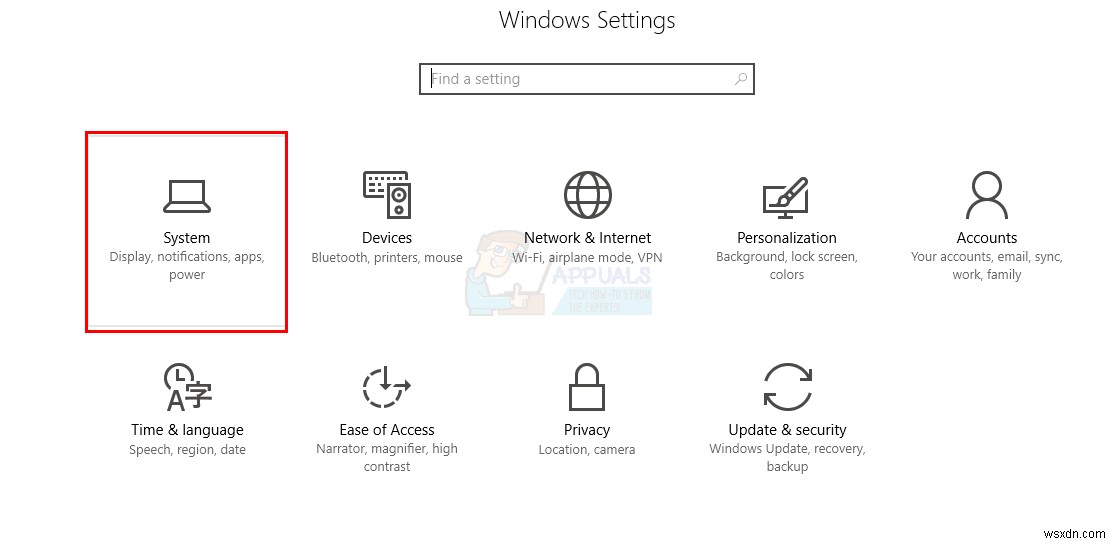Viewport: 1117px width, 544px height.
Task: Select the Update & security arrows icon
Action: tap(787, 387)
